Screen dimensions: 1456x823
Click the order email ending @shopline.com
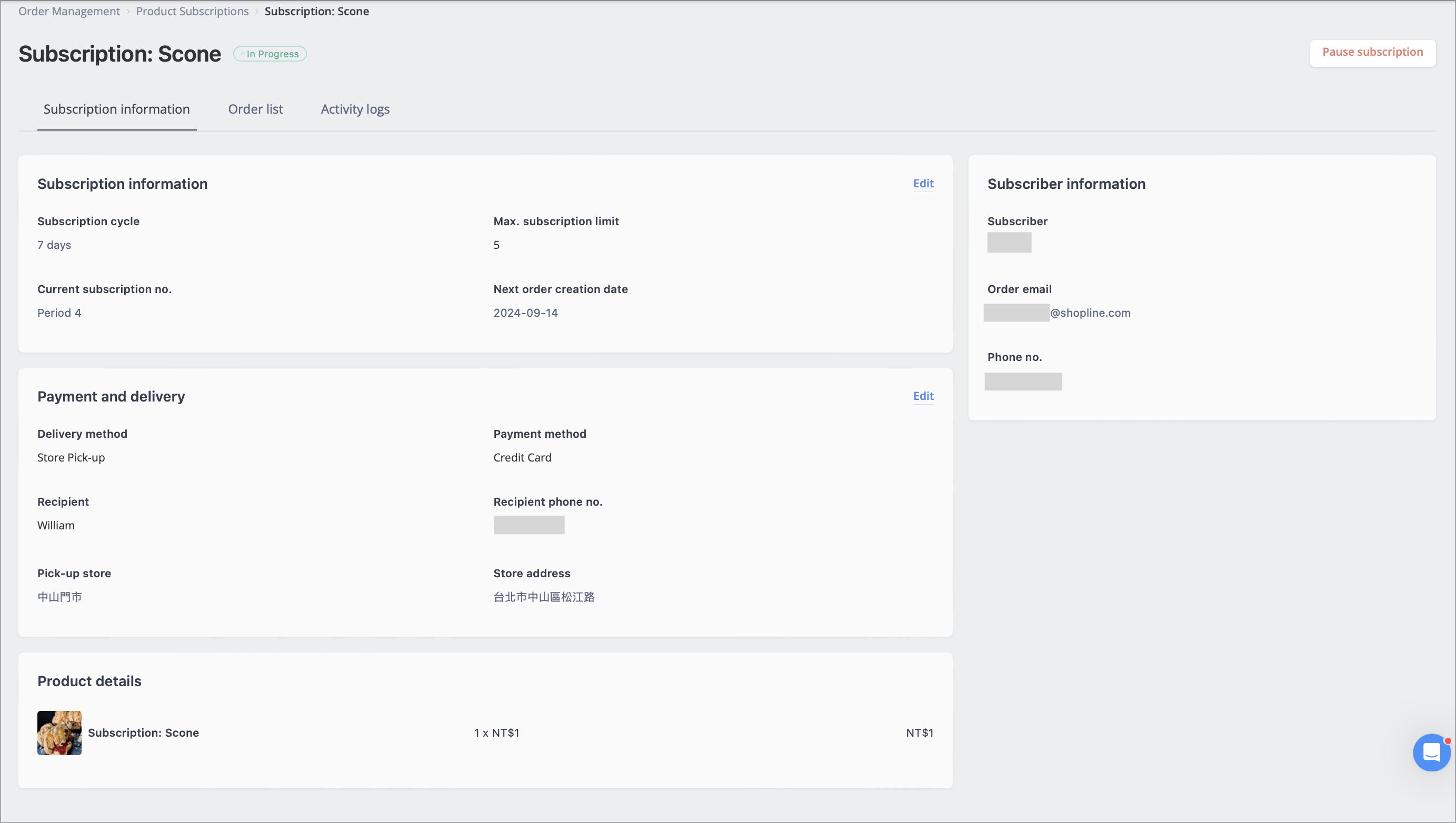[x=1057, y=313]
